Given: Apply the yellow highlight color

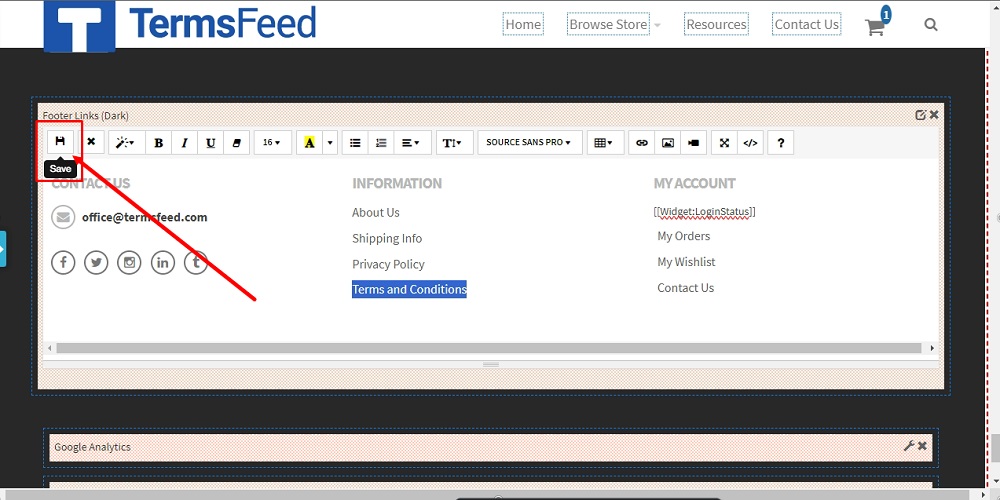Looking at the screenshot, I should click(x=309, y=142).
